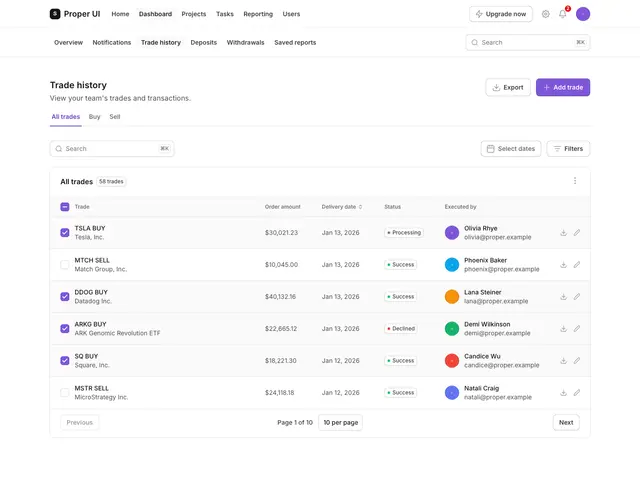Click Candice Wu's avatar
The width and height of the screenshot is (640, 480).
click(451, 360)
